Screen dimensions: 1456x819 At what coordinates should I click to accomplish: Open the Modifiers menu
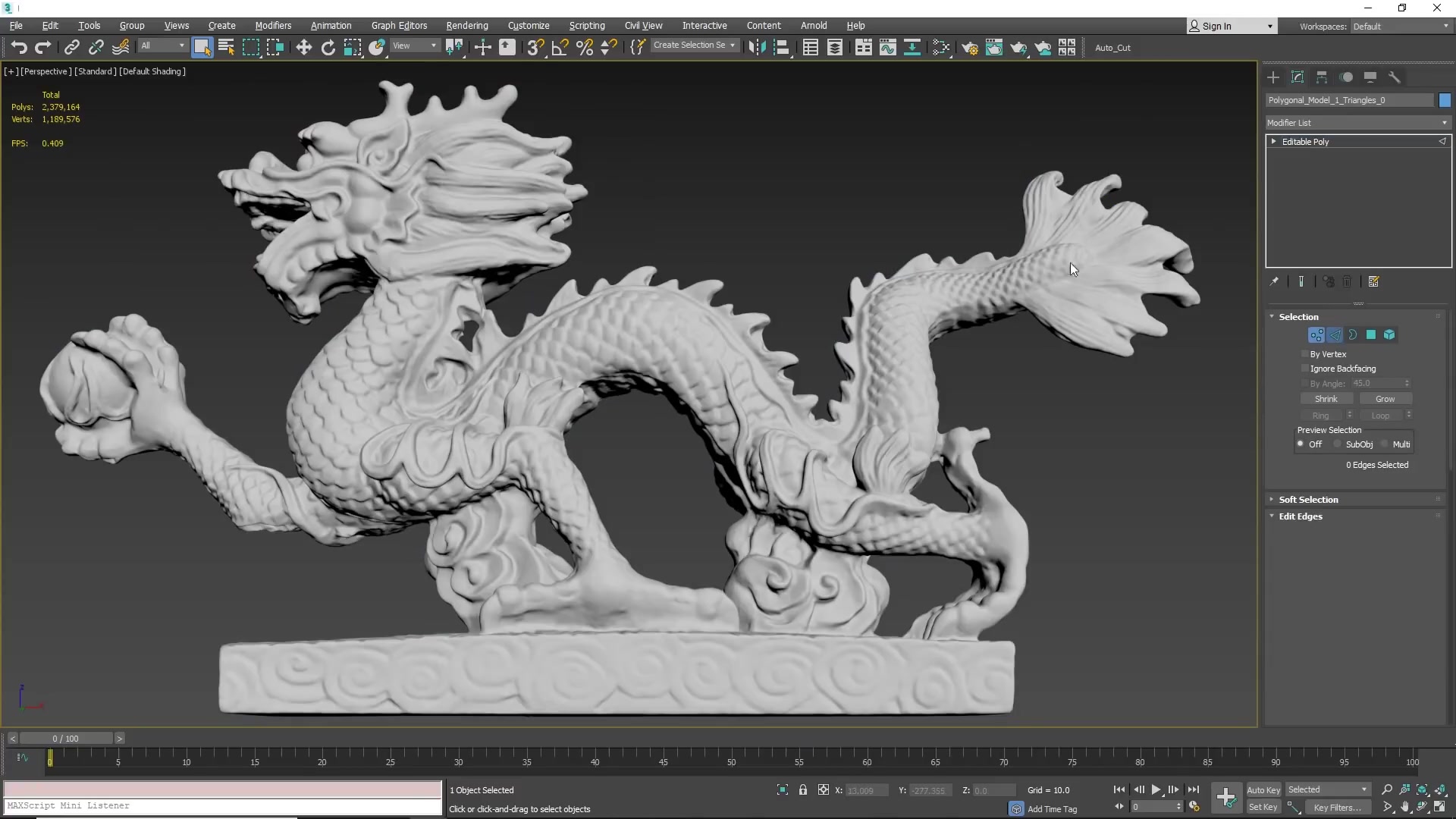point(273,25)
